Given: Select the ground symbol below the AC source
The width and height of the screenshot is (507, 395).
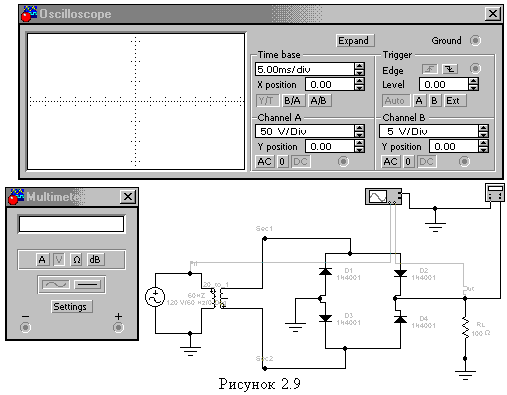Looking at the screenshot, I should tap(190, 351).
